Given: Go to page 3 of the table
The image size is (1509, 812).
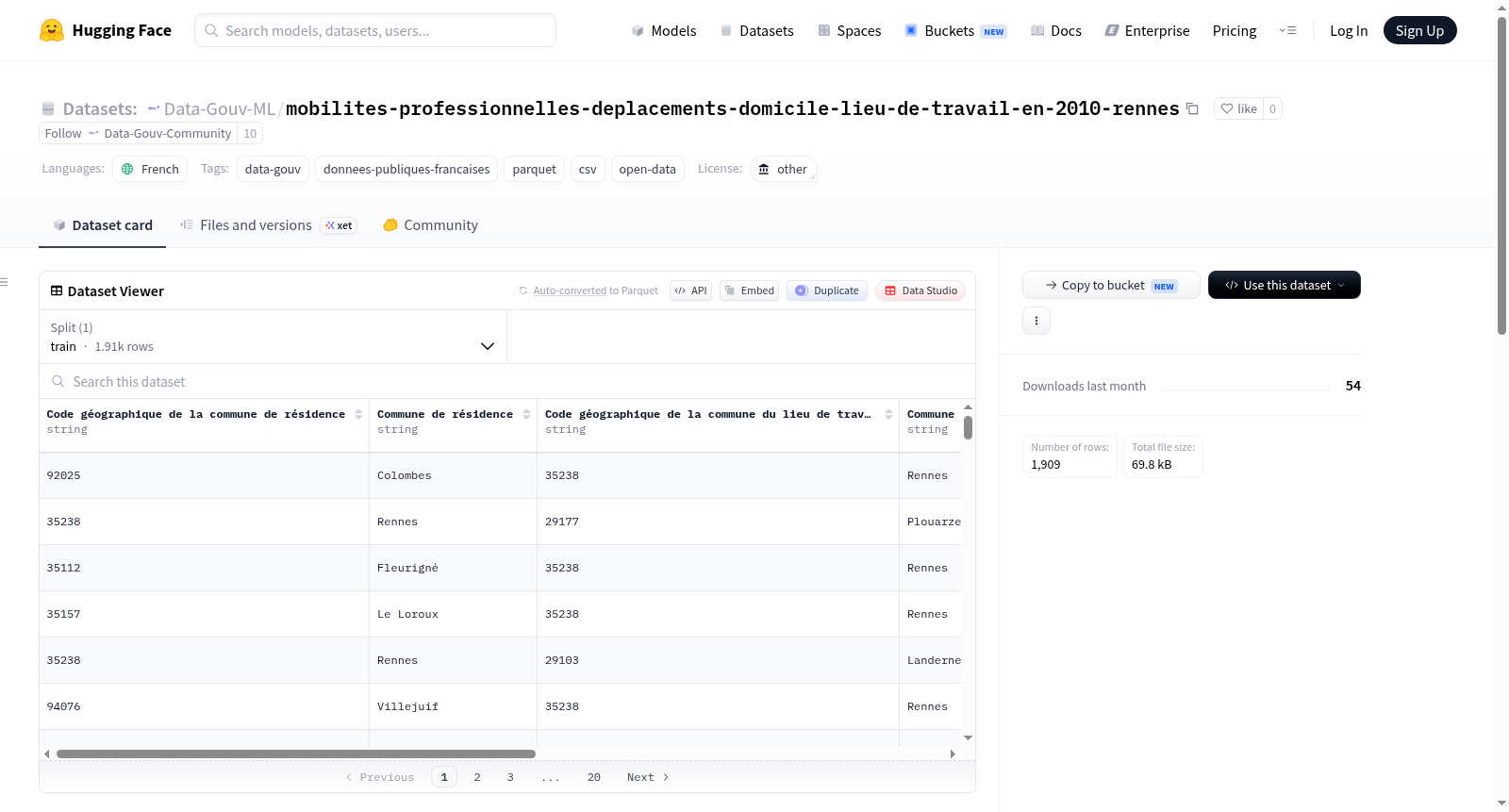Looking at the screenshot, I should [x=510, y=777].
